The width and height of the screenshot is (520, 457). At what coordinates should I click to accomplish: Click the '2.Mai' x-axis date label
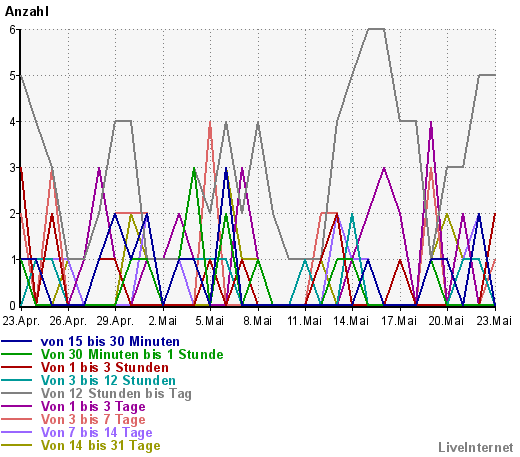(163, 321)
